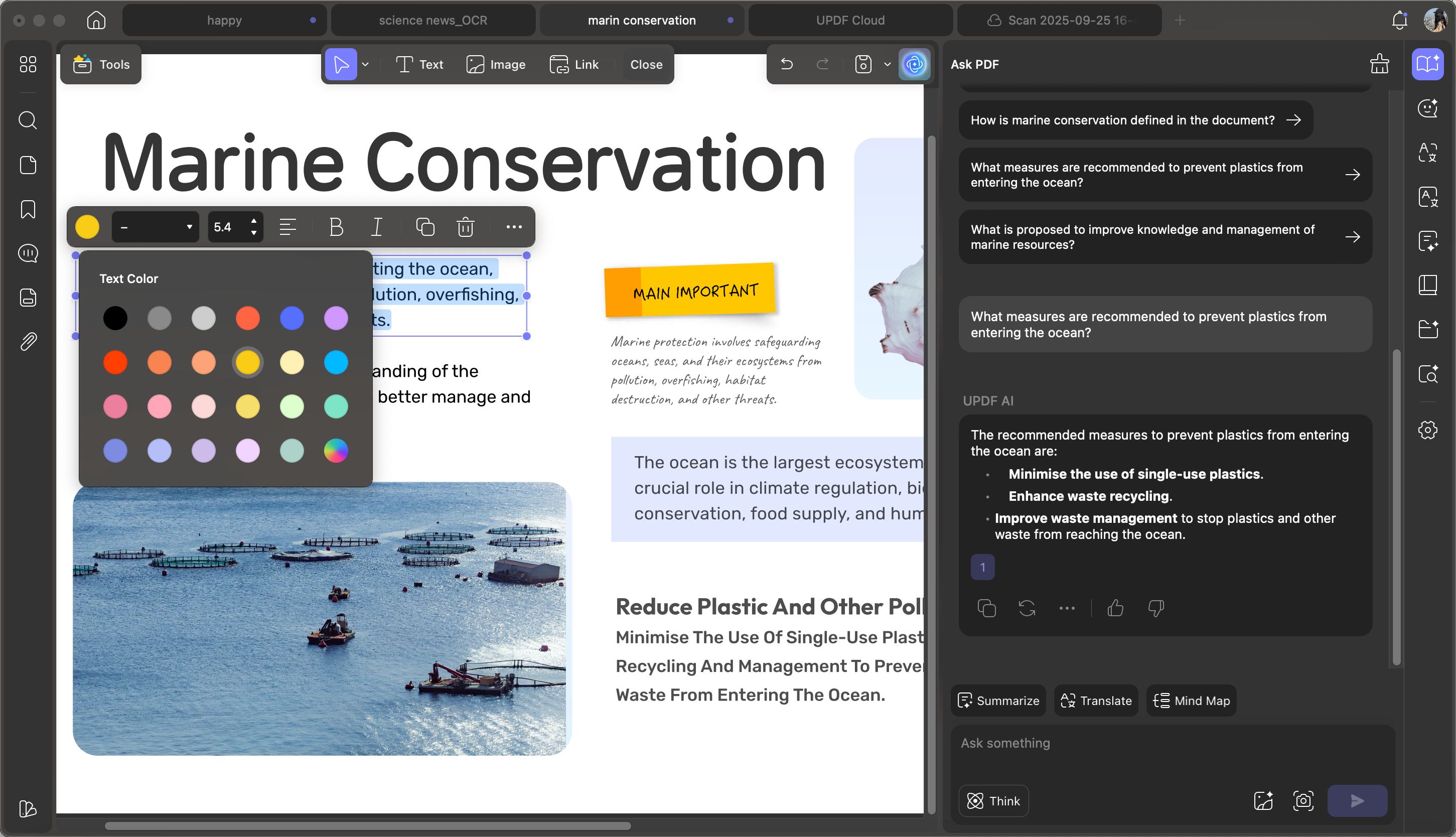Switch to the UPDF Cloud tab
This screenshot has height=837, width=1456.
tap(850, 20)
